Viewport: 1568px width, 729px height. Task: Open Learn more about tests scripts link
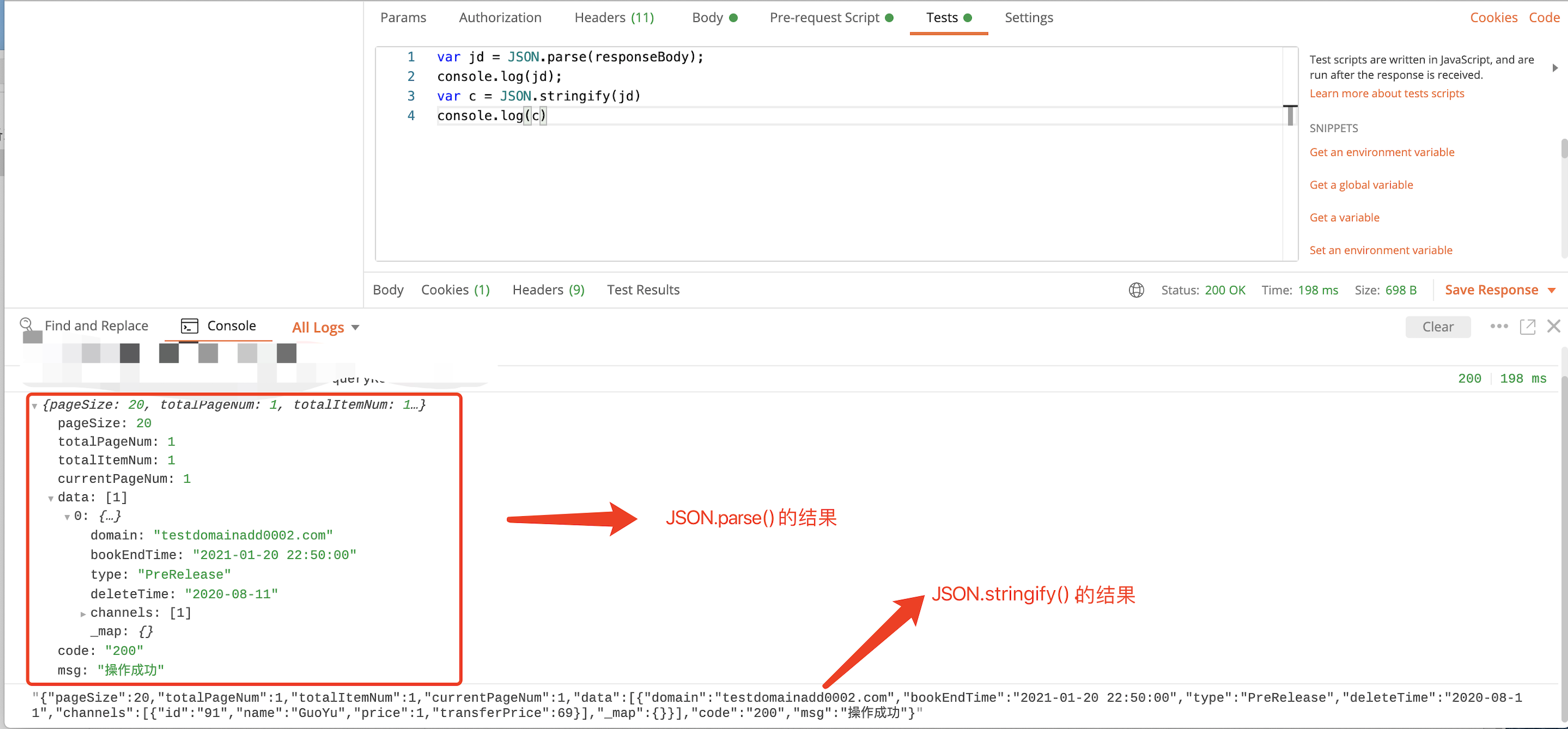[x=1387, y=94]
